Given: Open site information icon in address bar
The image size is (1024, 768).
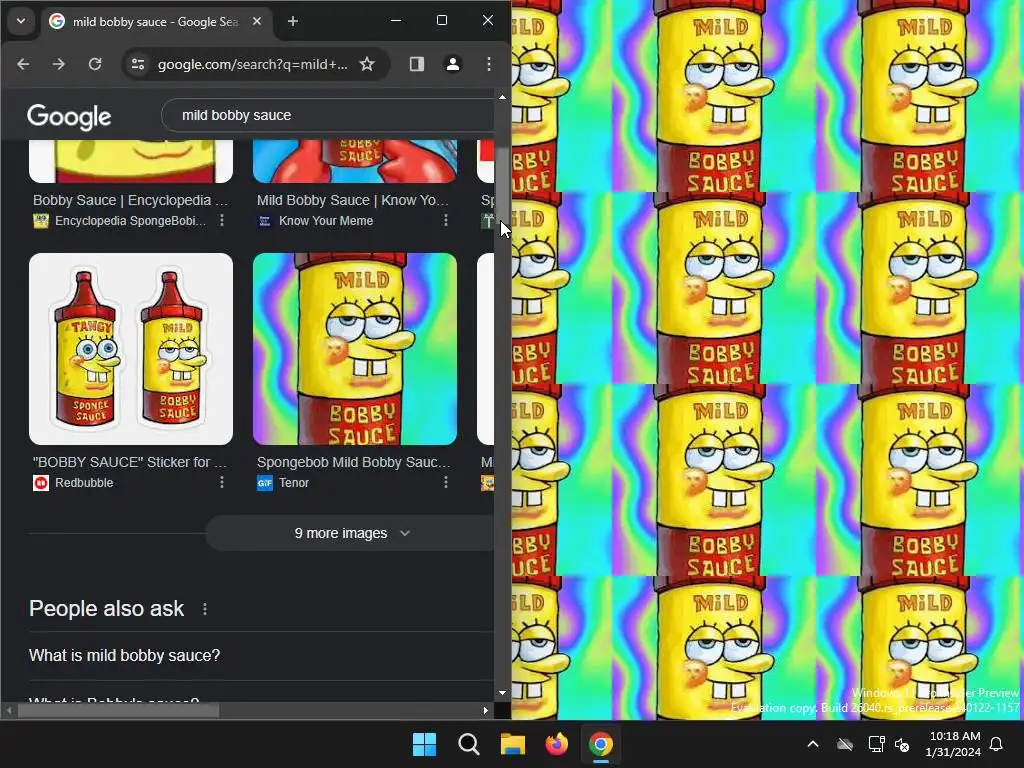Looking at the screenshot, I should point(138,64).
